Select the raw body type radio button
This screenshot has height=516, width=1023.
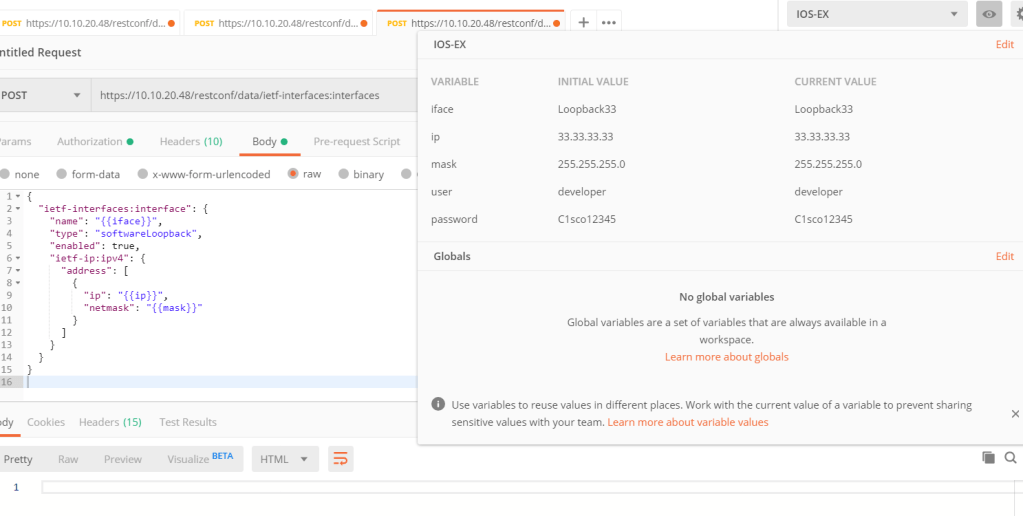293,174
